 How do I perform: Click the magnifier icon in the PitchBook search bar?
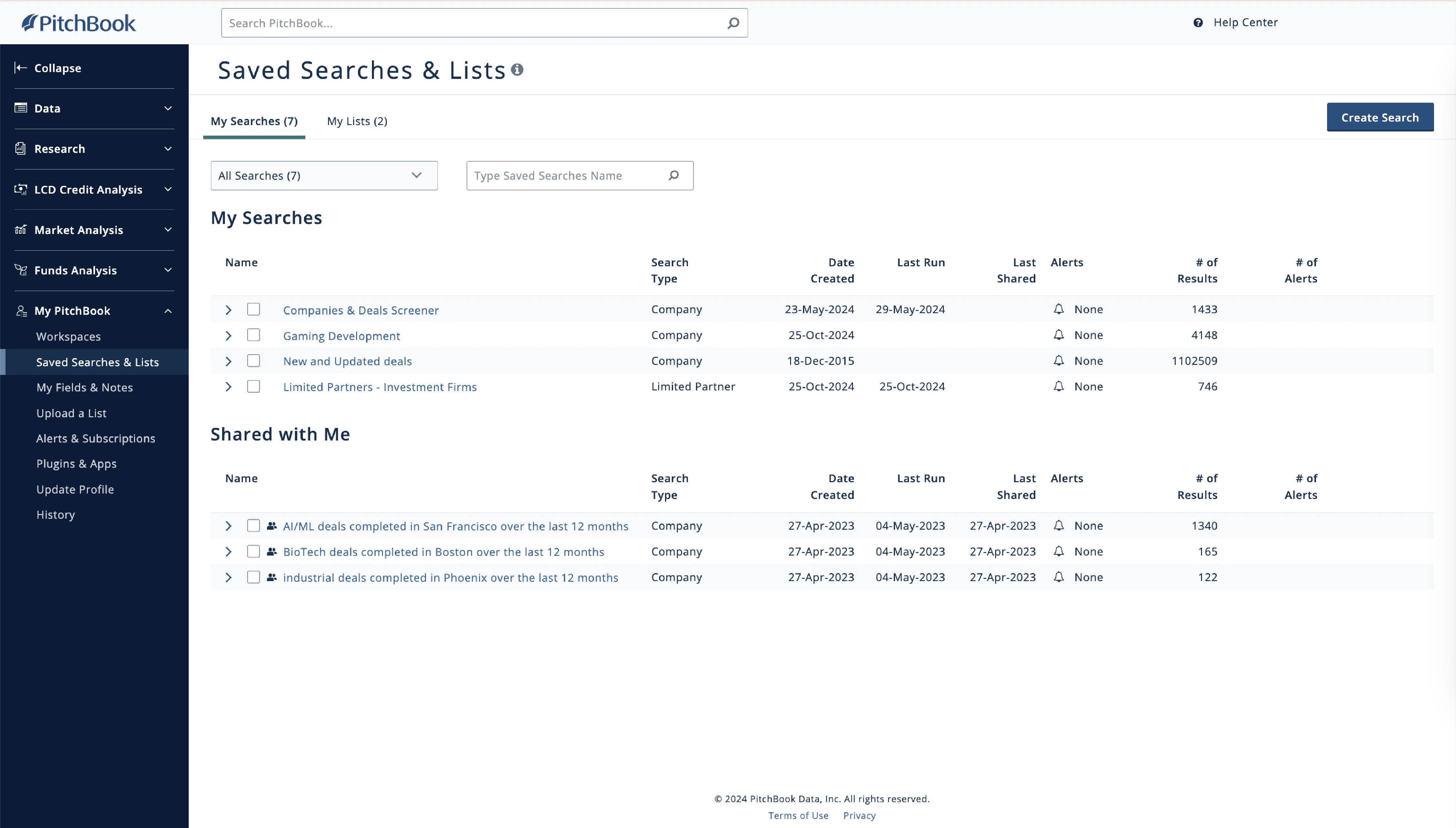[733, 23]
